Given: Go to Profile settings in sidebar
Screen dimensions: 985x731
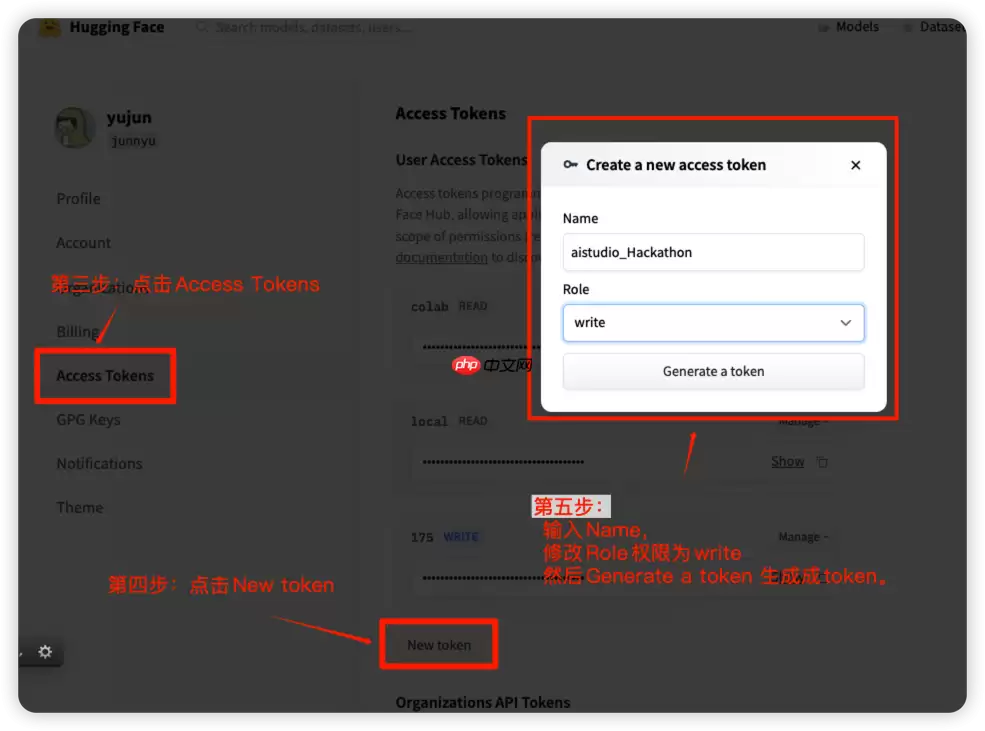Looking at the screenshot, I should (78, 199).
